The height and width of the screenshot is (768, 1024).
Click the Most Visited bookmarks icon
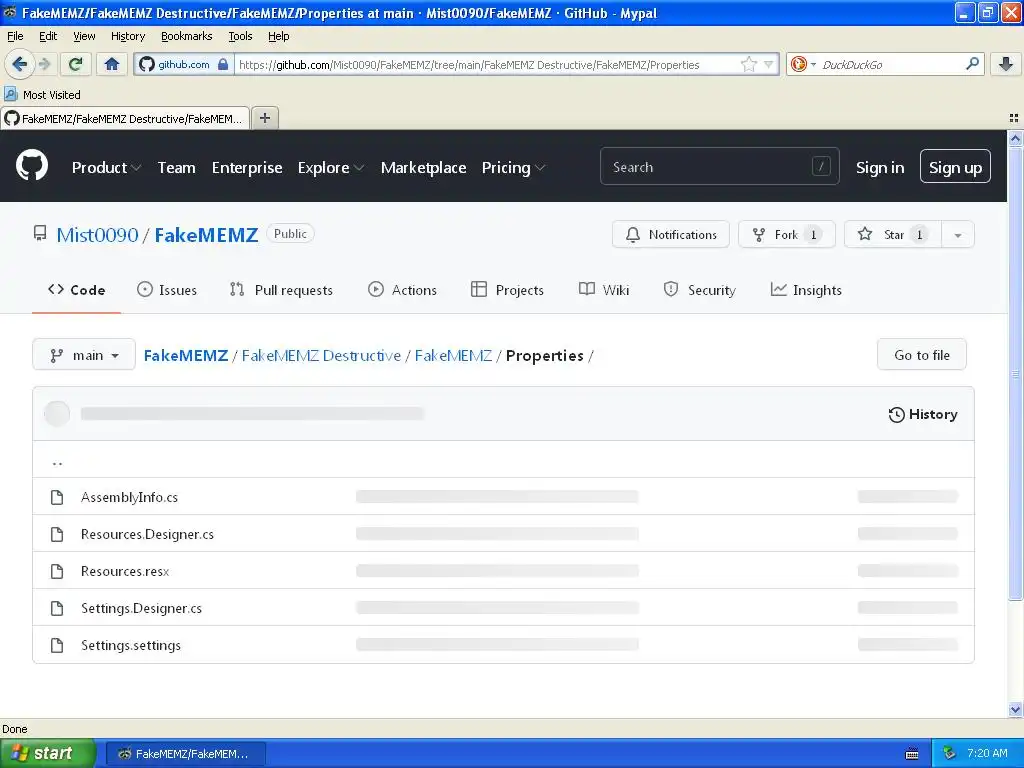10,95
